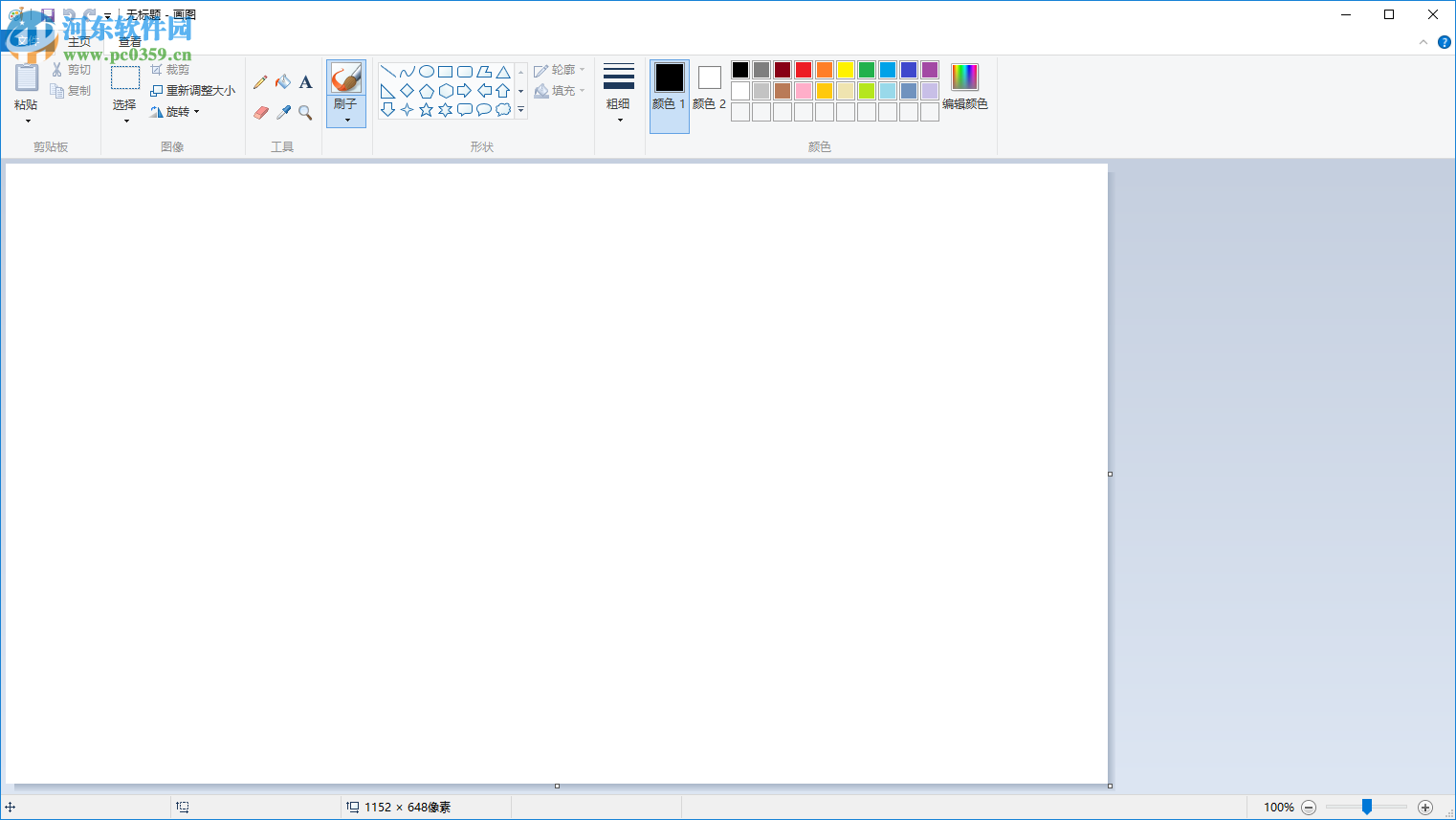Viewport: 1456px width, 820px height.
Task: Click the zoom slider thumb in status bar
Action: (1367, 807)
